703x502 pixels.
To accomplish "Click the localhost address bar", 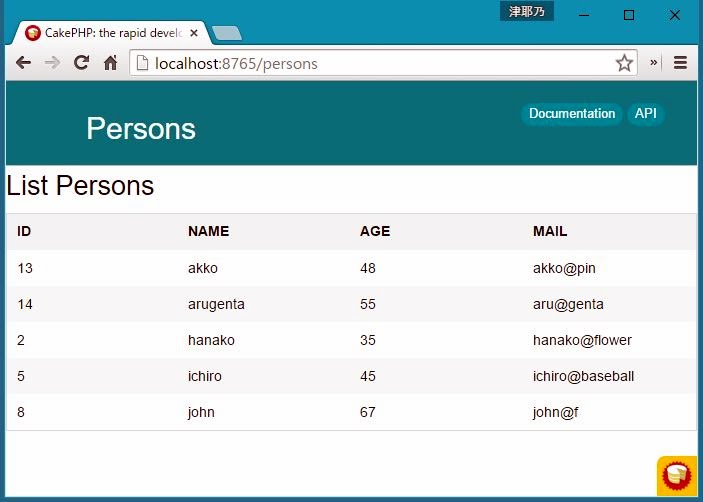I will click(x=380, y=63).
